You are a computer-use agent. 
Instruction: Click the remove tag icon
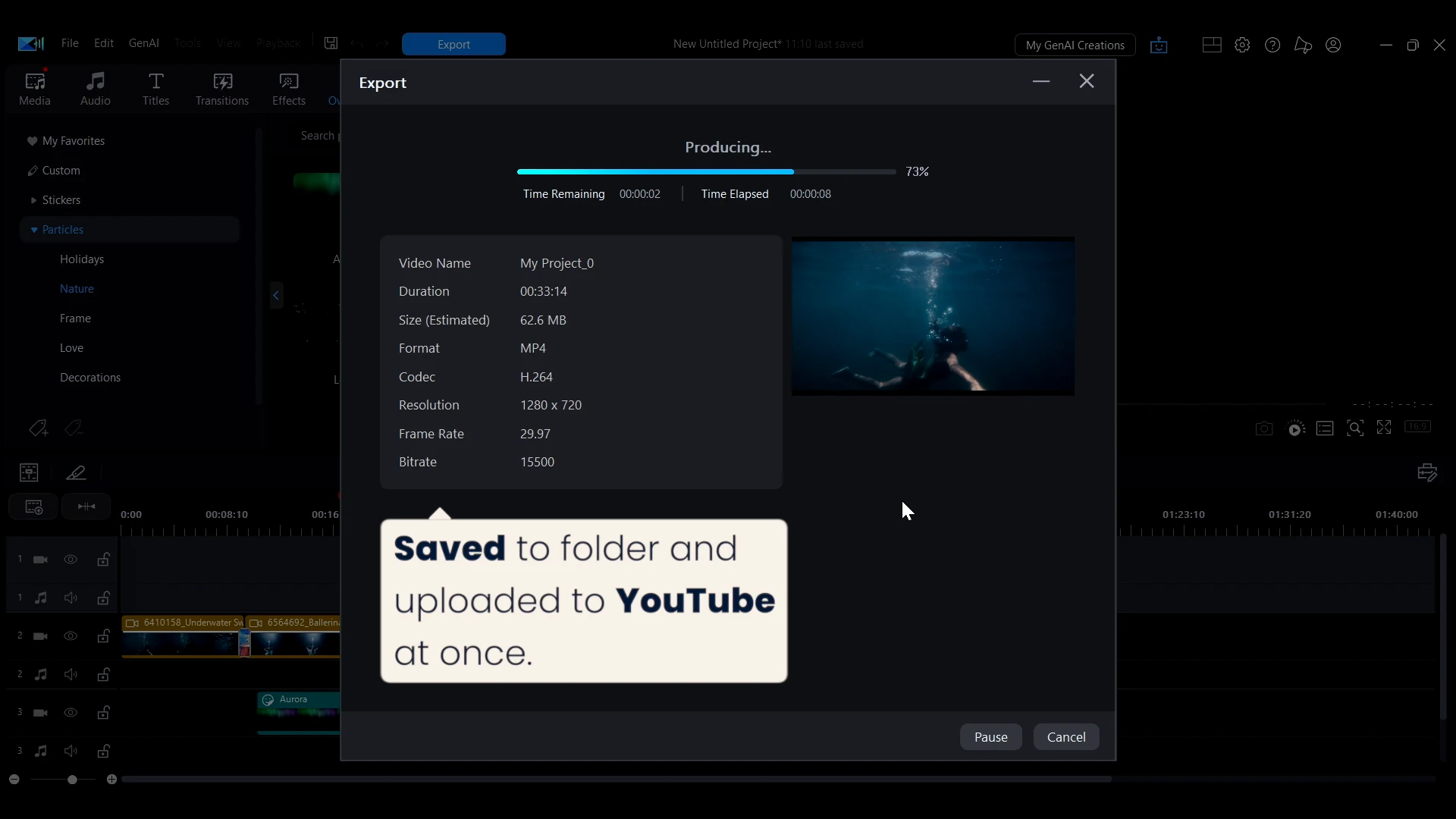click(x=74, y=428)
